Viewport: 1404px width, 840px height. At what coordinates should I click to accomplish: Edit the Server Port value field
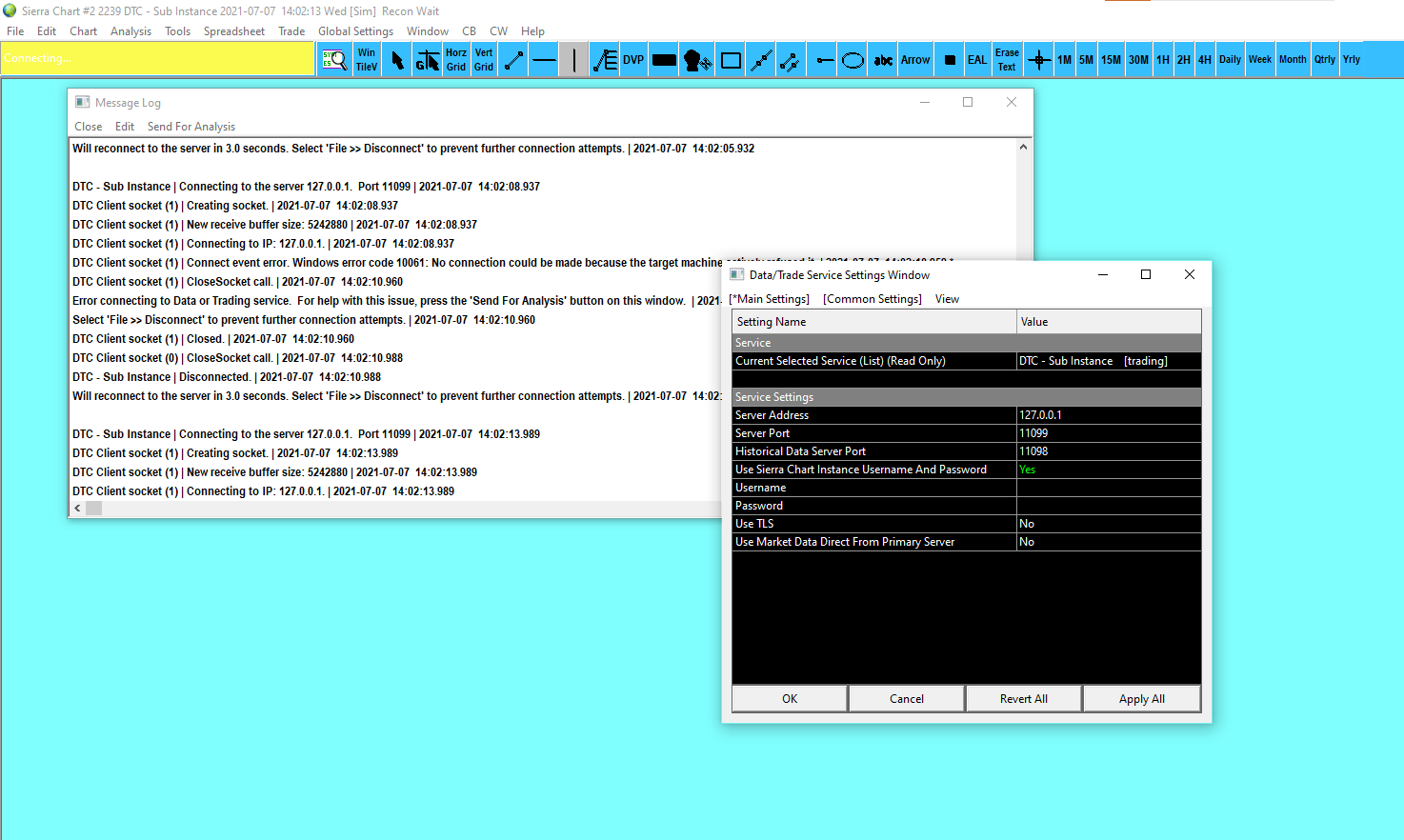tap(1109, 433)
